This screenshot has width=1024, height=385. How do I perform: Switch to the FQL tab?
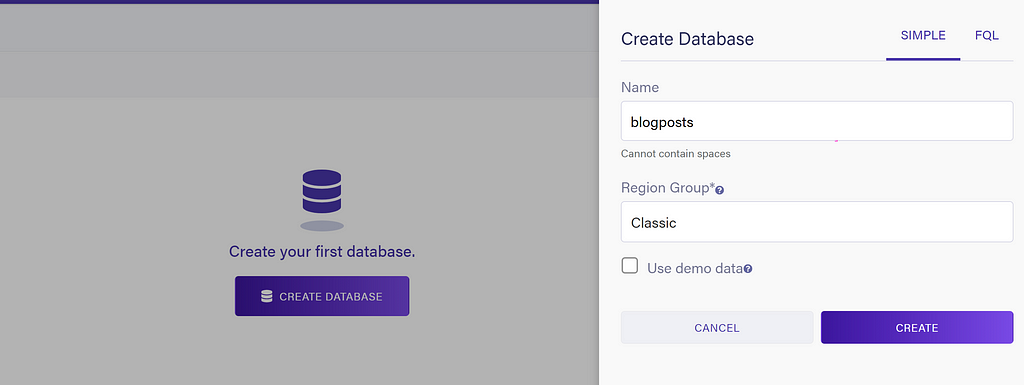(x=986, y=36)
